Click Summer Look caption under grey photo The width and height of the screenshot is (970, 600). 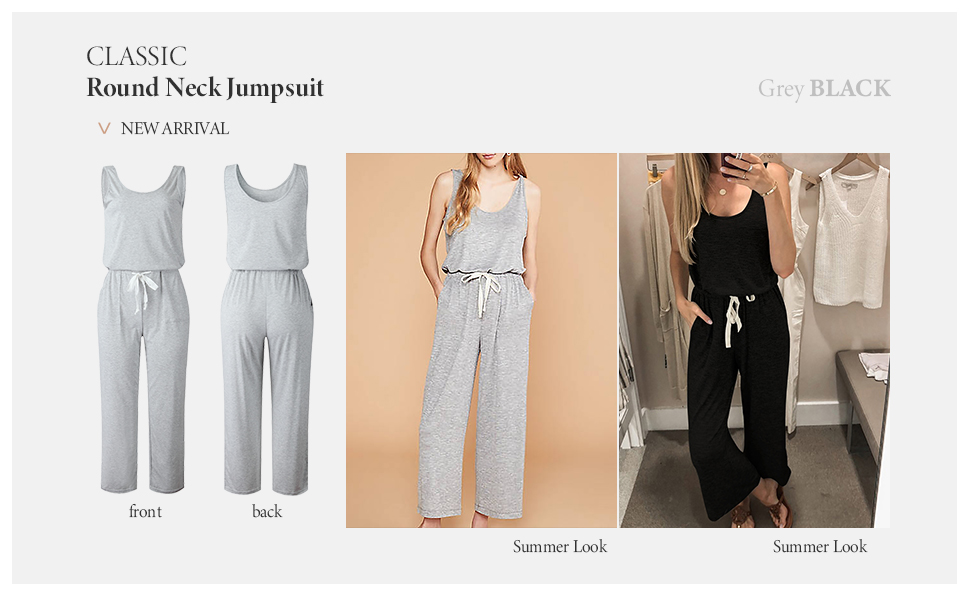[x=560, y=547]
